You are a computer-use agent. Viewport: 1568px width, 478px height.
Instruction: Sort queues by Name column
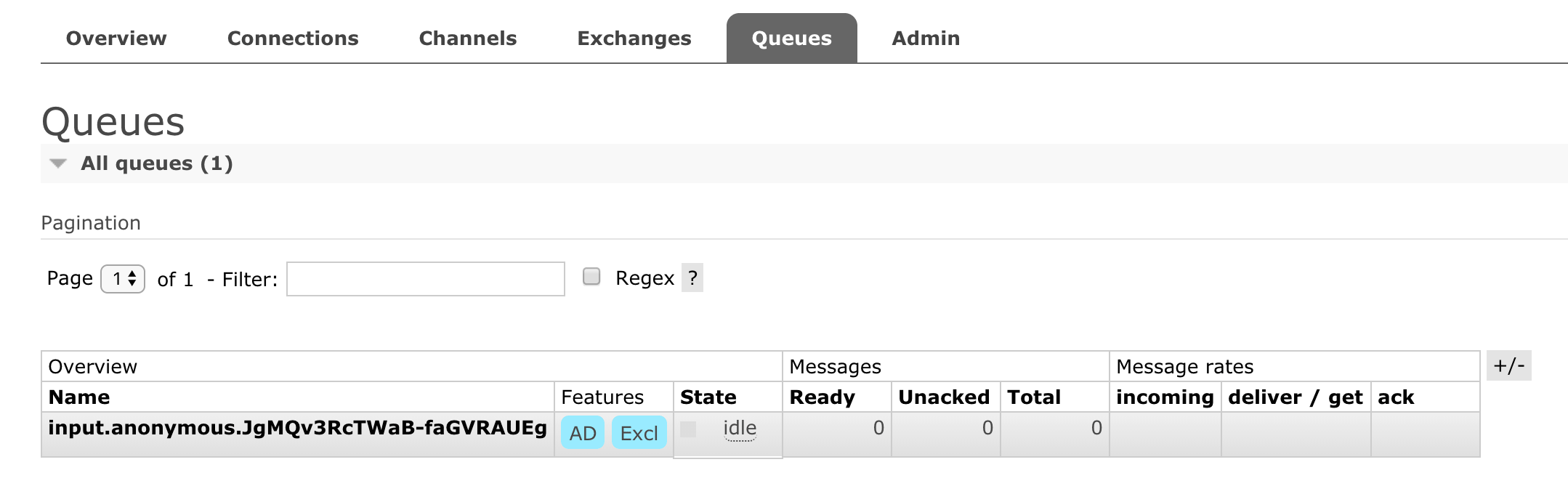click(79, 397)
